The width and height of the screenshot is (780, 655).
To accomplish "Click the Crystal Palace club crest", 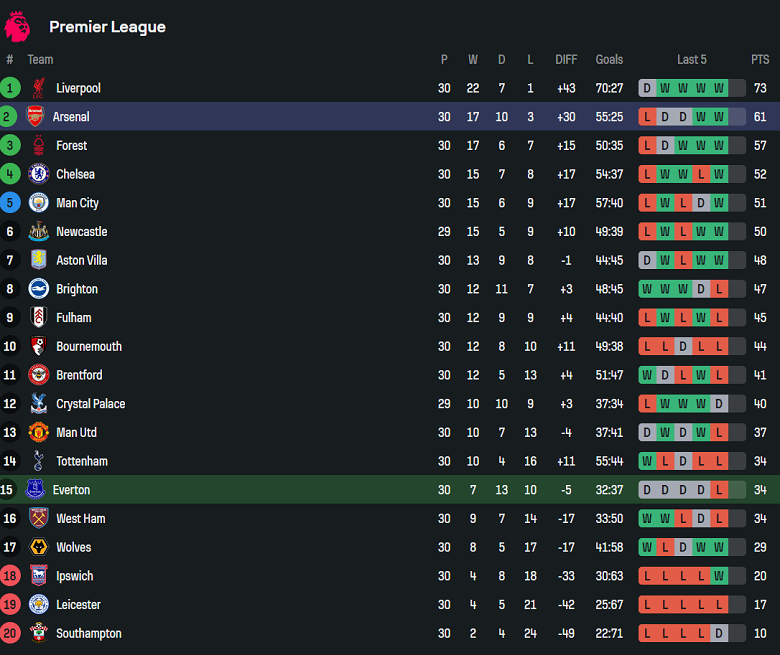I will point(38,404).
